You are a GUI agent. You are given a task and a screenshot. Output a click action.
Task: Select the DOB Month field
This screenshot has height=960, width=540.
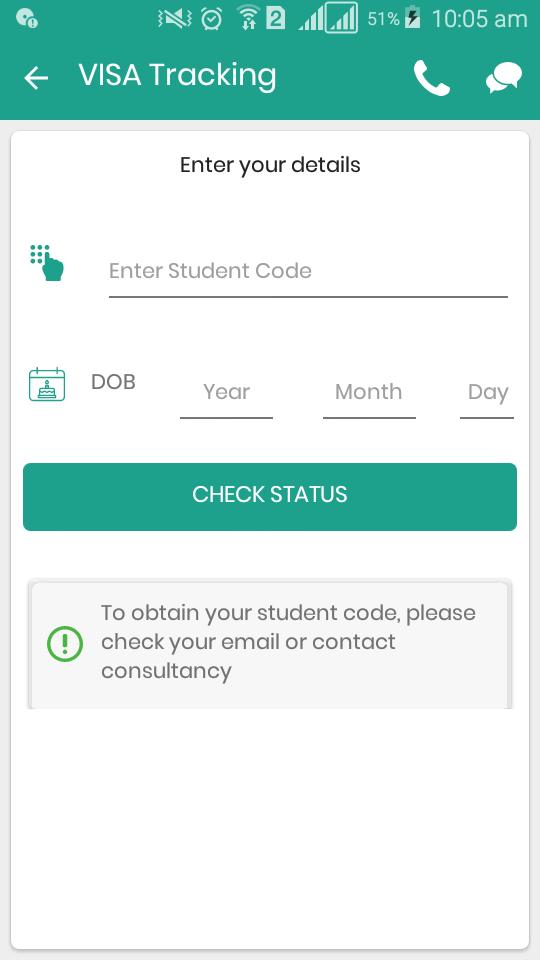pos(369,392)
